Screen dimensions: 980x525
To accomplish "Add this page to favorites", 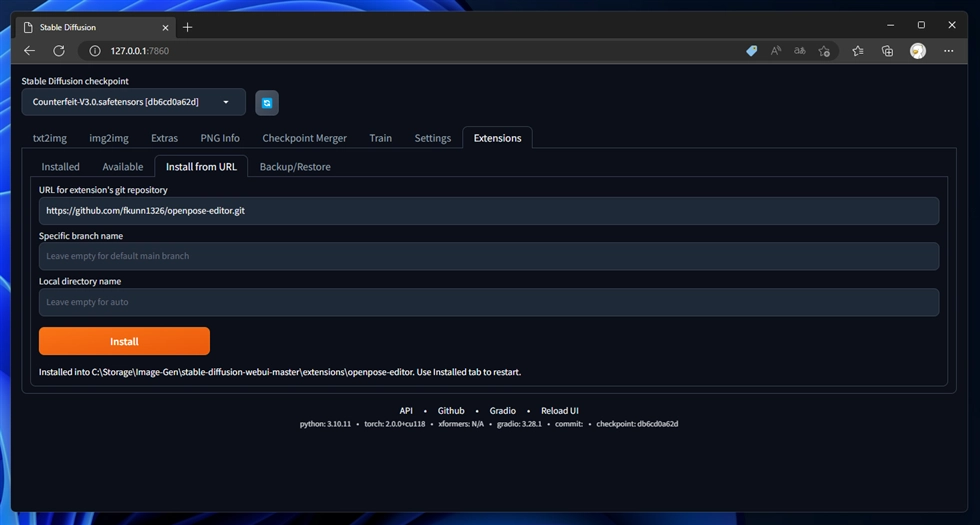I will coord(824,51).
